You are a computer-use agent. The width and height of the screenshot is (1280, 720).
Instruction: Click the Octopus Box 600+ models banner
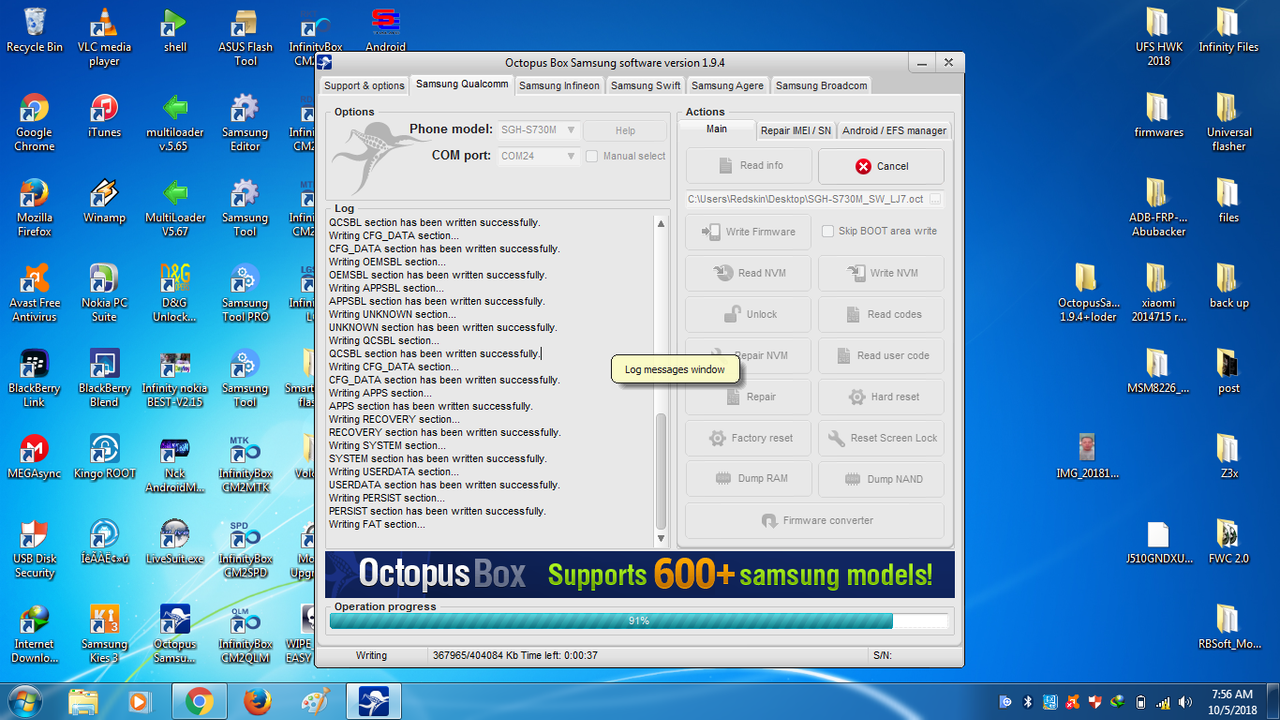[x=639, y=574]
